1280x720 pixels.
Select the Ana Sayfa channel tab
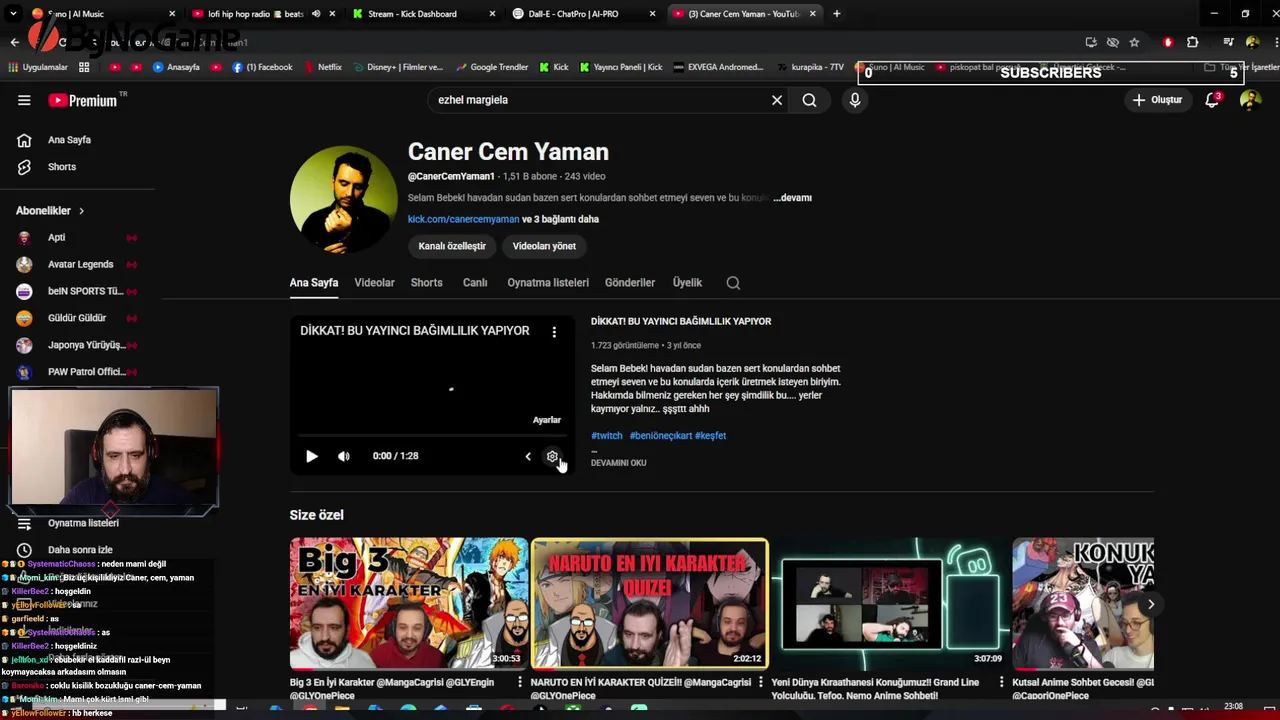click(314, 283)
